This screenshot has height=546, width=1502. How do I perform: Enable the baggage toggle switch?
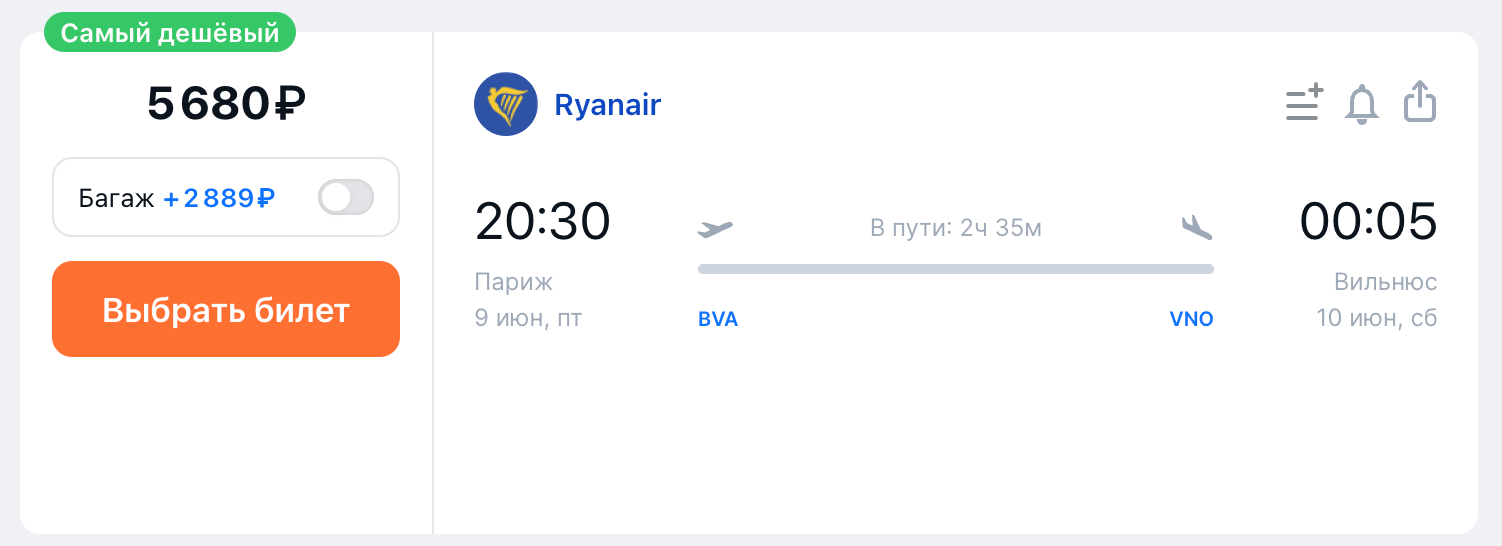click(346, 198)
